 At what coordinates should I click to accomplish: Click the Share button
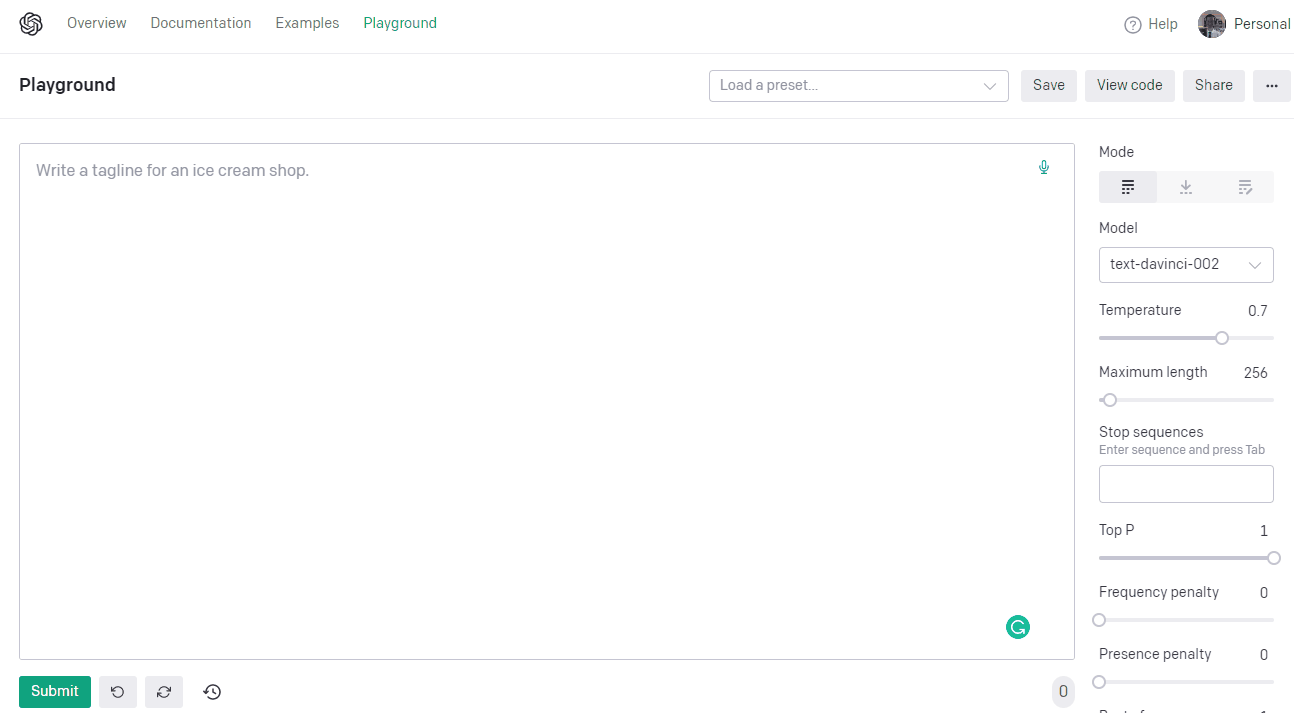point(1214,86)
